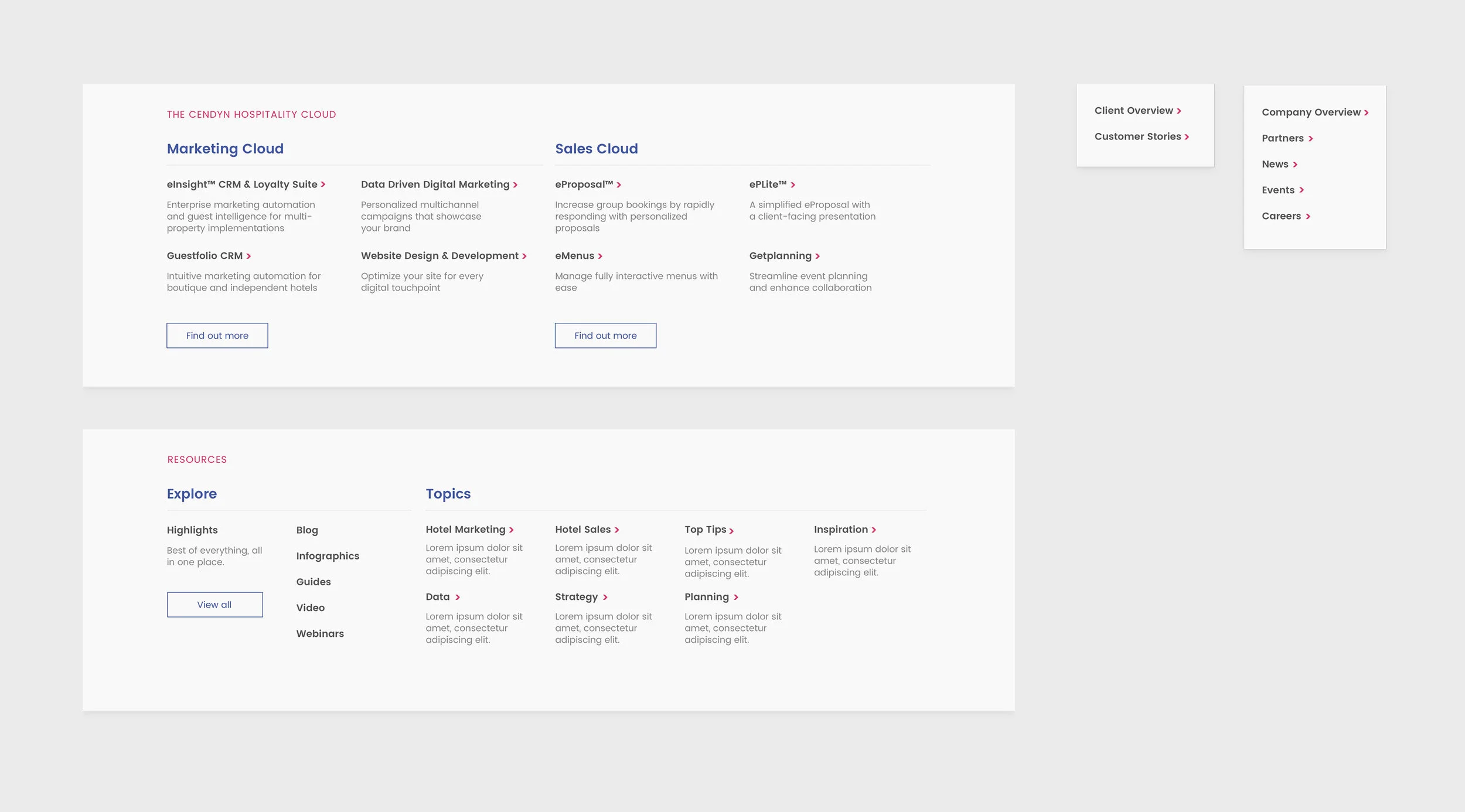Click the View all button
This screenshot has width=1465, height=812.
point(214,605)
